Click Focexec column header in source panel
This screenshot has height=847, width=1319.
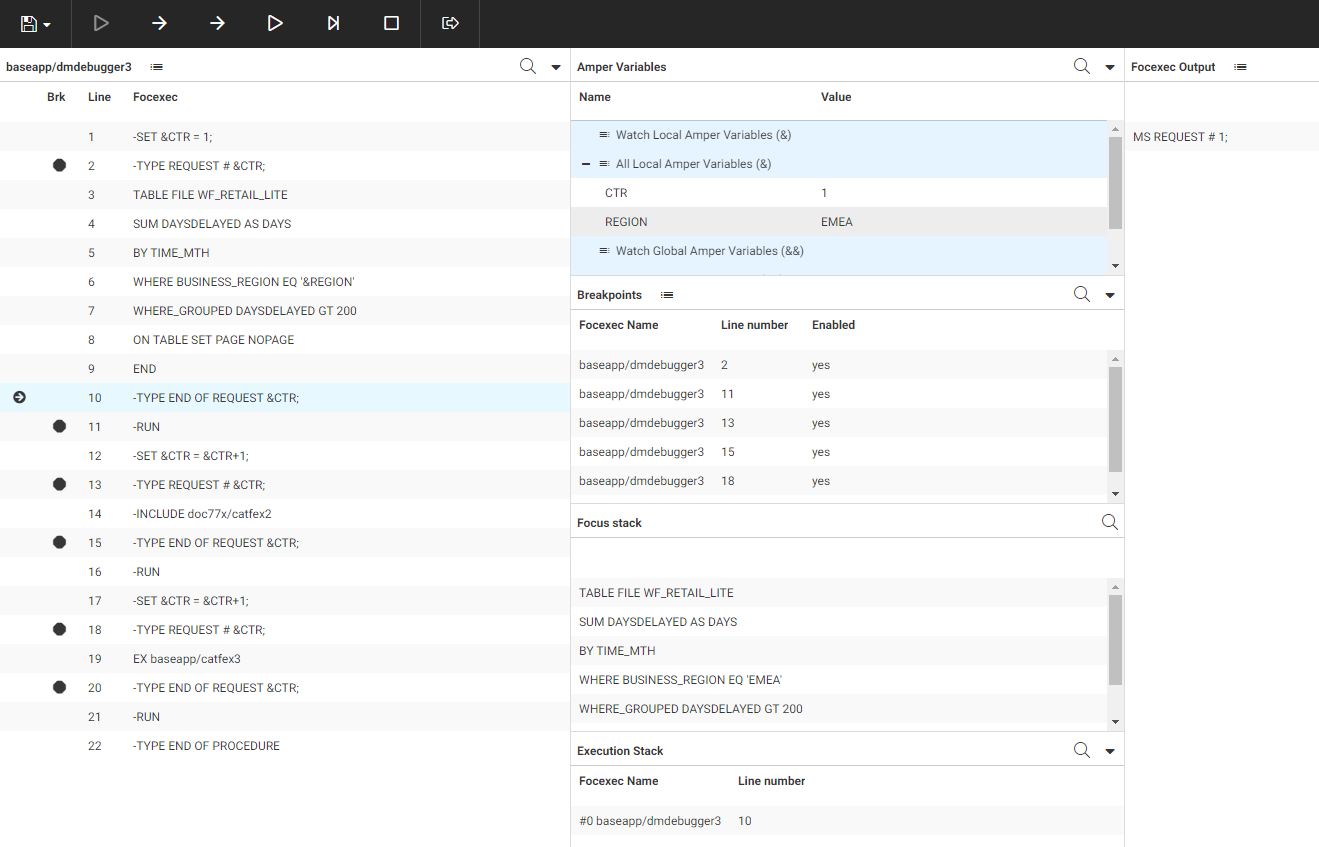(x=155, y=97)
